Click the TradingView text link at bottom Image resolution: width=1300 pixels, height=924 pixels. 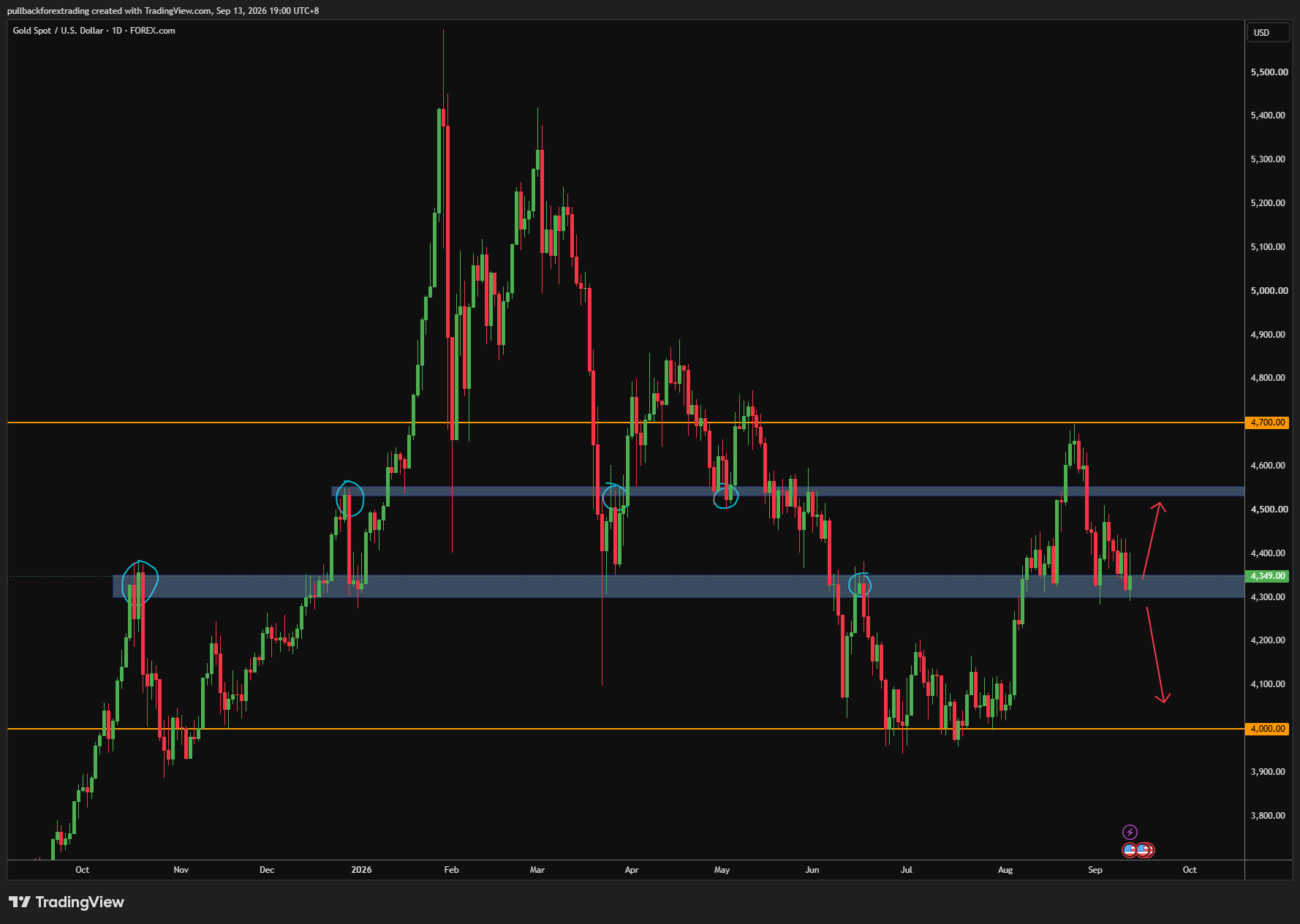80,902
